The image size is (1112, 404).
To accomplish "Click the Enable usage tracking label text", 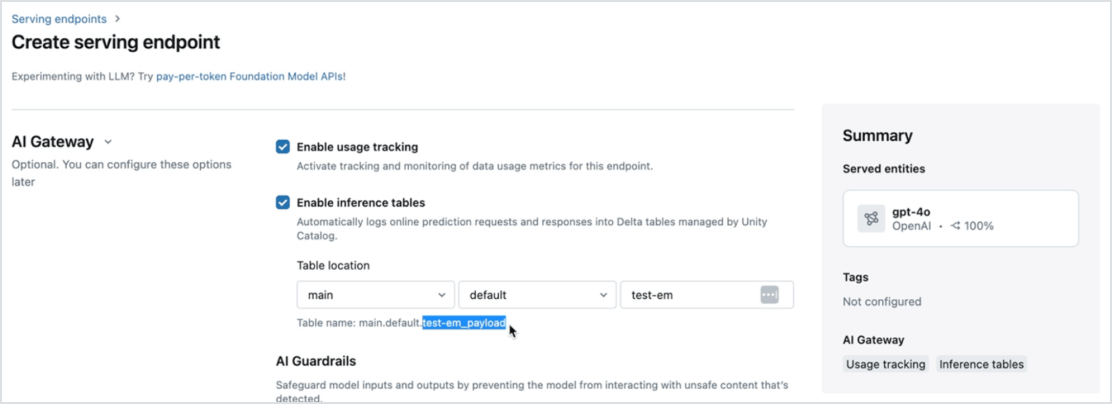I will [357, 147].
